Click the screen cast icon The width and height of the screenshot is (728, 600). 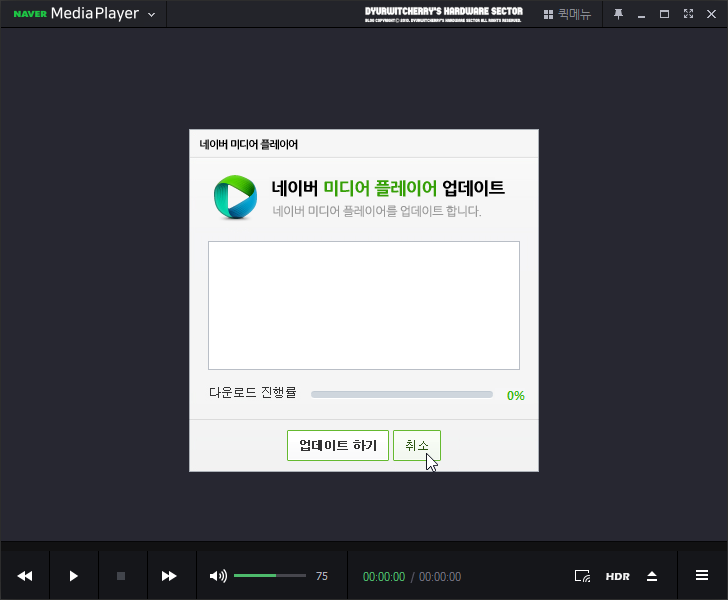582,576
